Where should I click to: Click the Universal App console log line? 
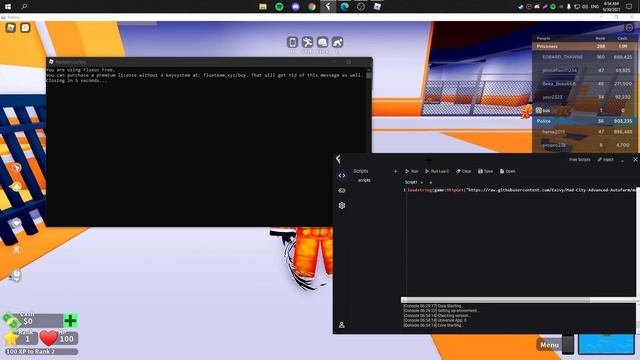tap(435, 320)
